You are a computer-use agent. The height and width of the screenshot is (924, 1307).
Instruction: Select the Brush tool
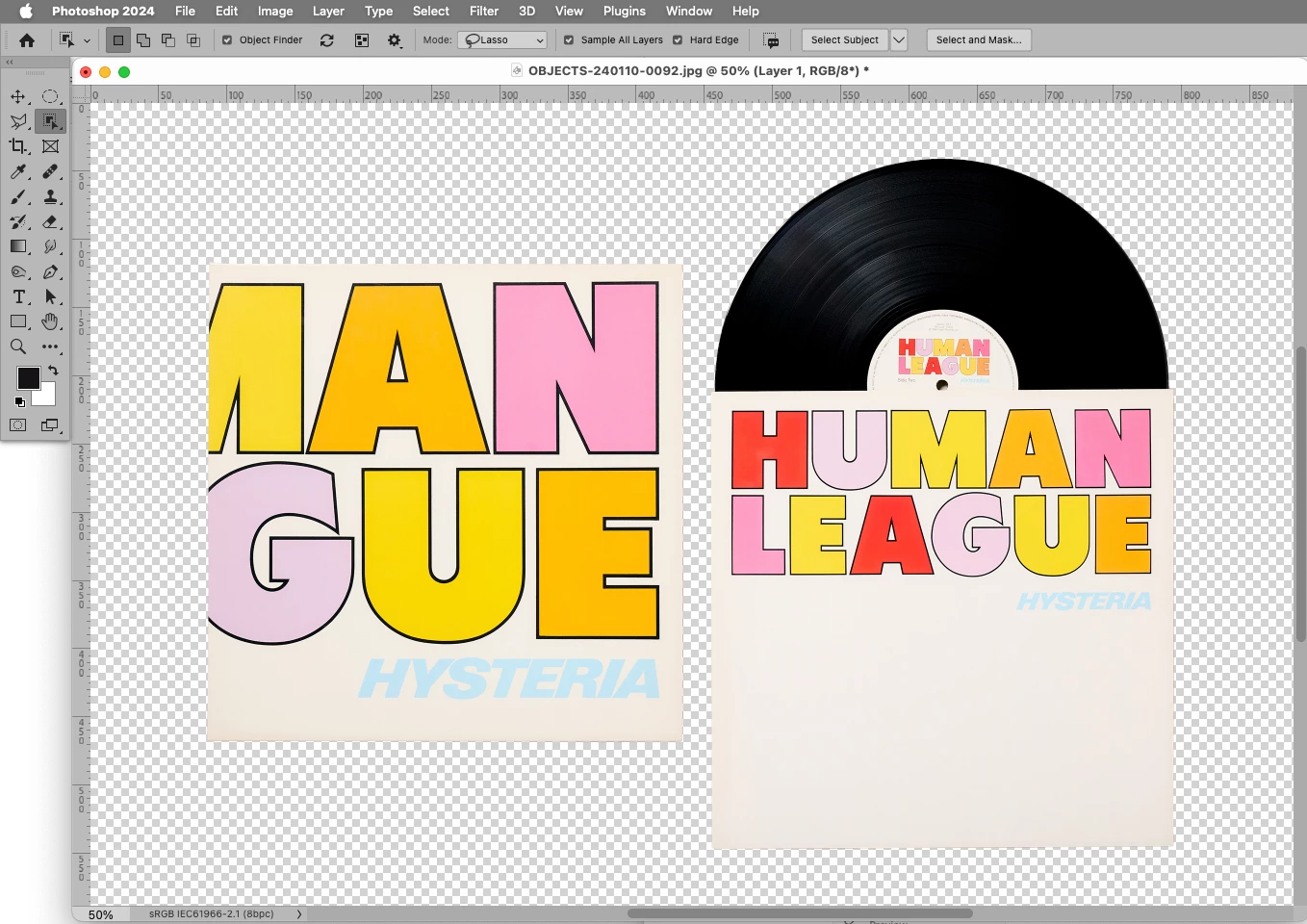(18, 196)
